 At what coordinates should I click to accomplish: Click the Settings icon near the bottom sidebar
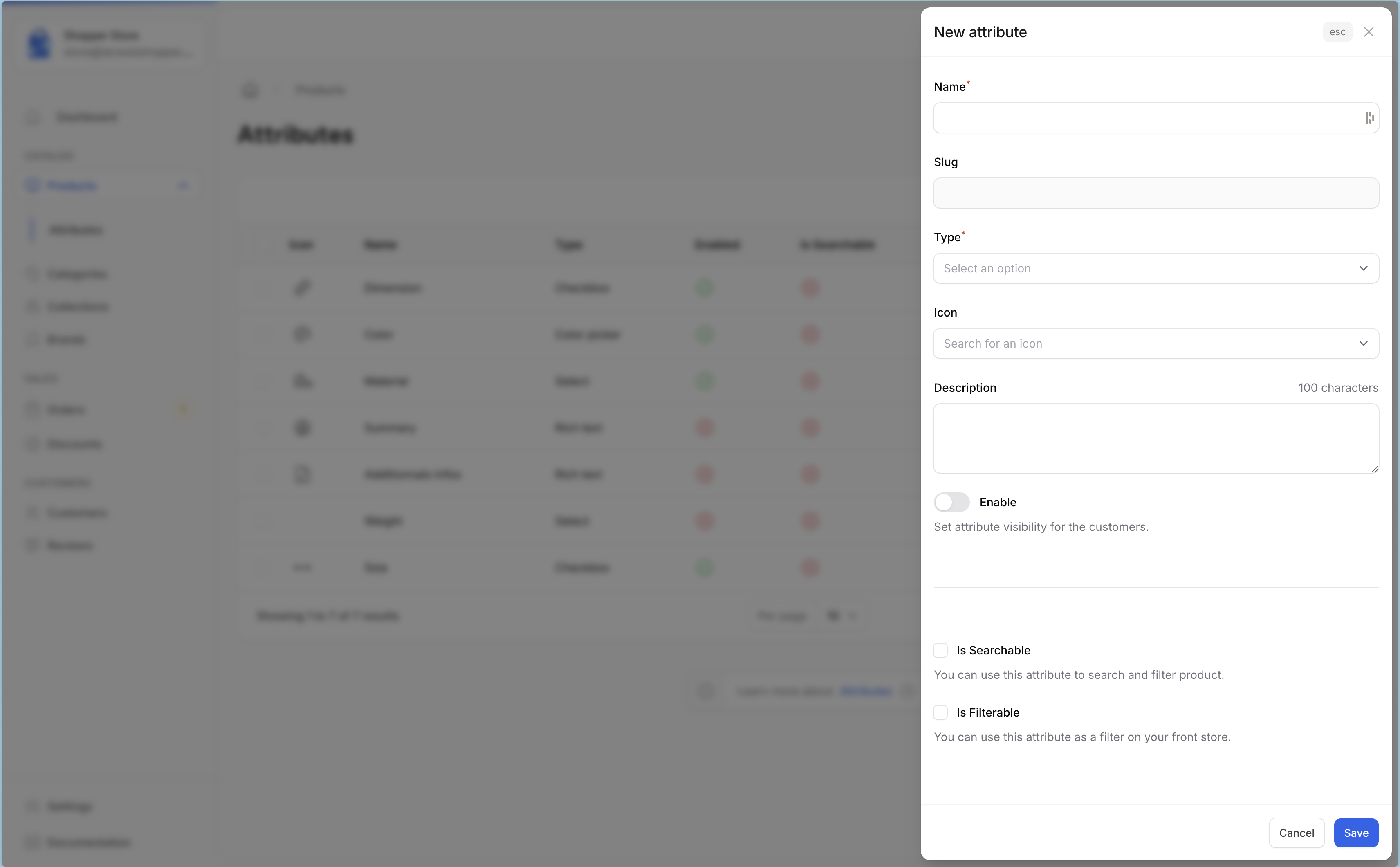coord(32,806)
